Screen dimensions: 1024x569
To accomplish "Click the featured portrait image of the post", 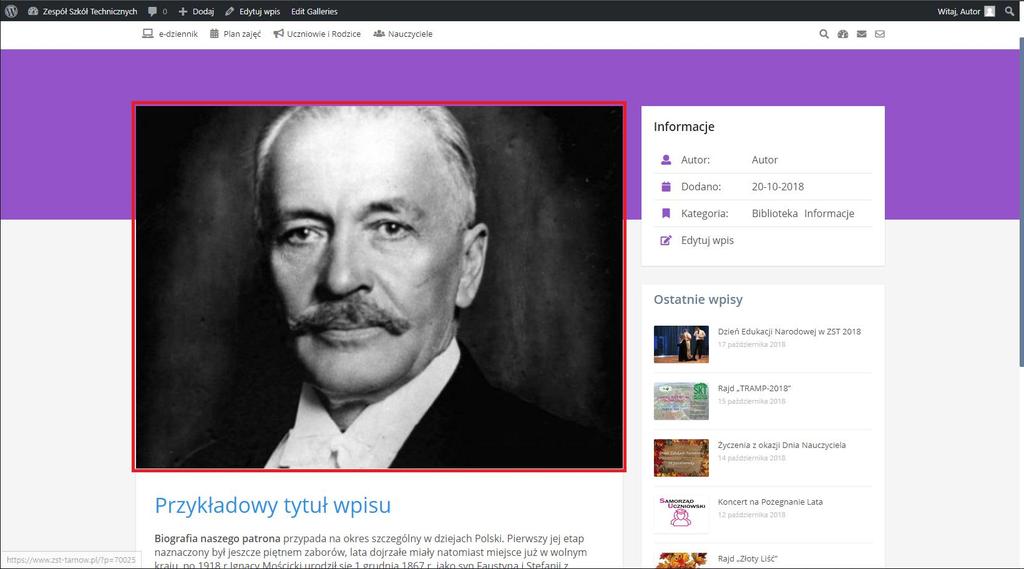I will click(379, 287).
